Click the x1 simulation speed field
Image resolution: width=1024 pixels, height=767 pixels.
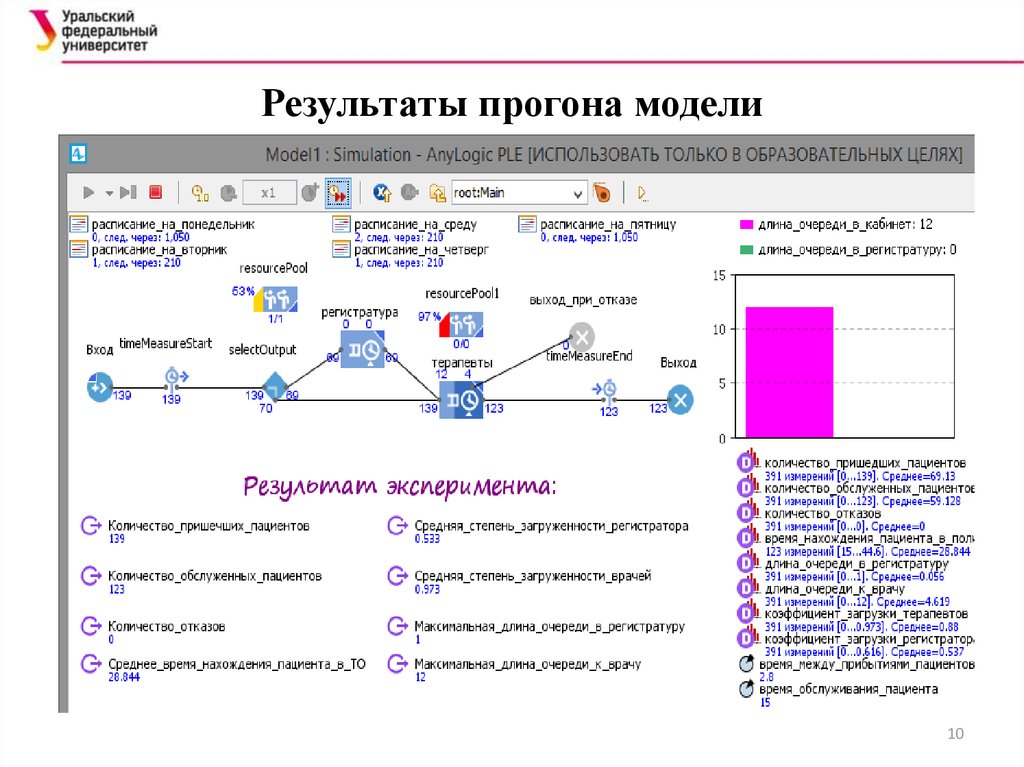268,192
